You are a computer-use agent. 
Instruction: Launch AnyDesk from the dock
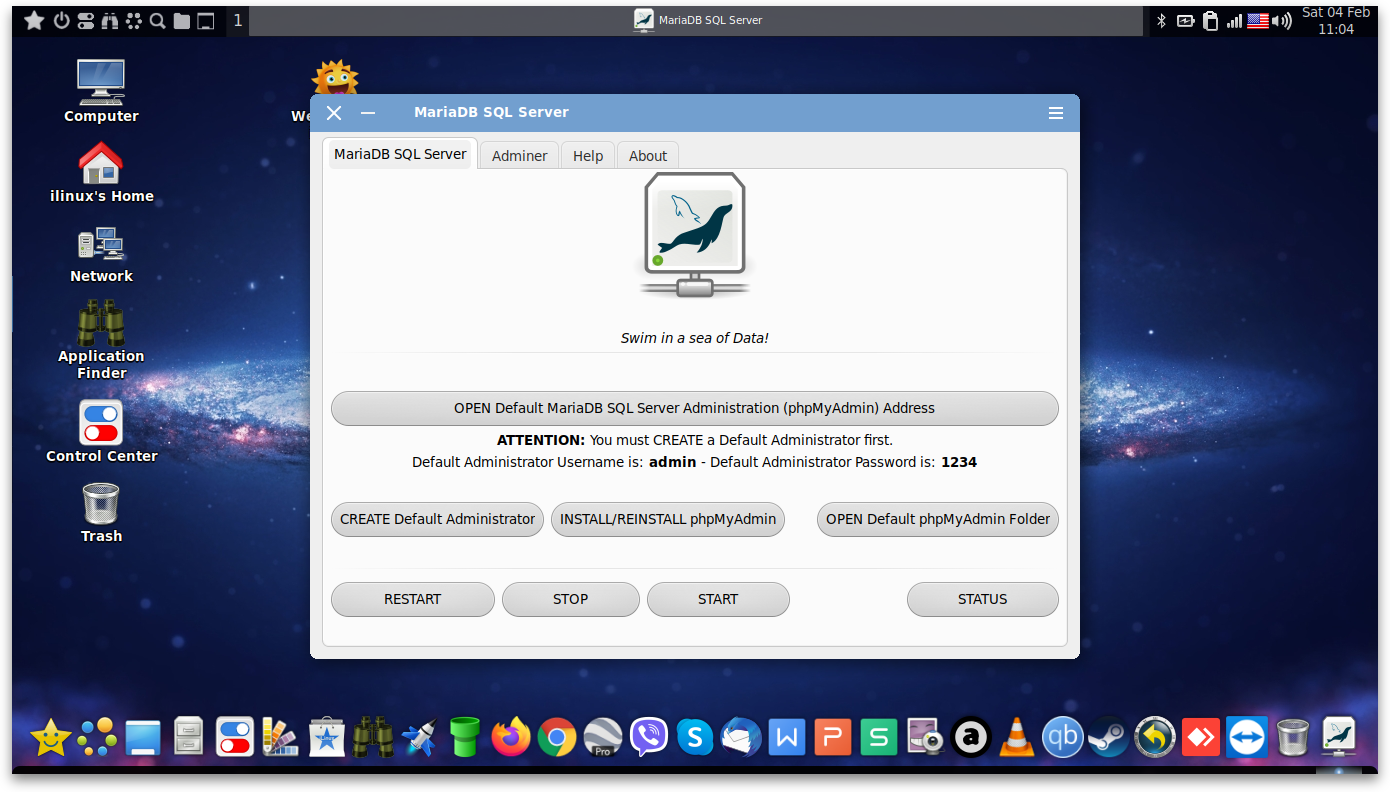coord(1200,738)
